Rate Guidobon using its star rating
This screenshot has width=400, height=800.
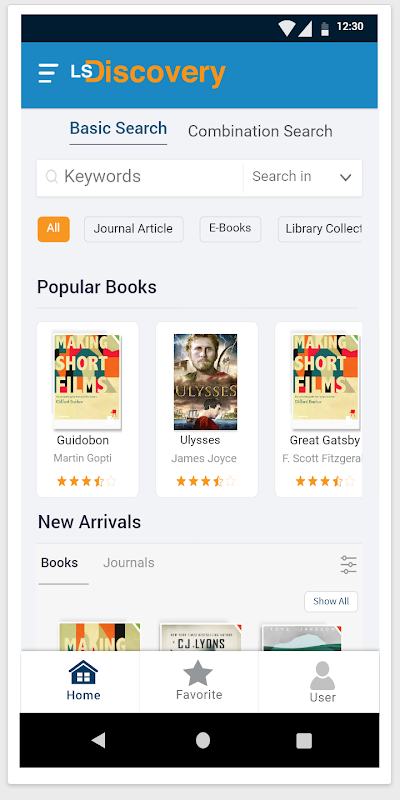click(x=87, y=481)
